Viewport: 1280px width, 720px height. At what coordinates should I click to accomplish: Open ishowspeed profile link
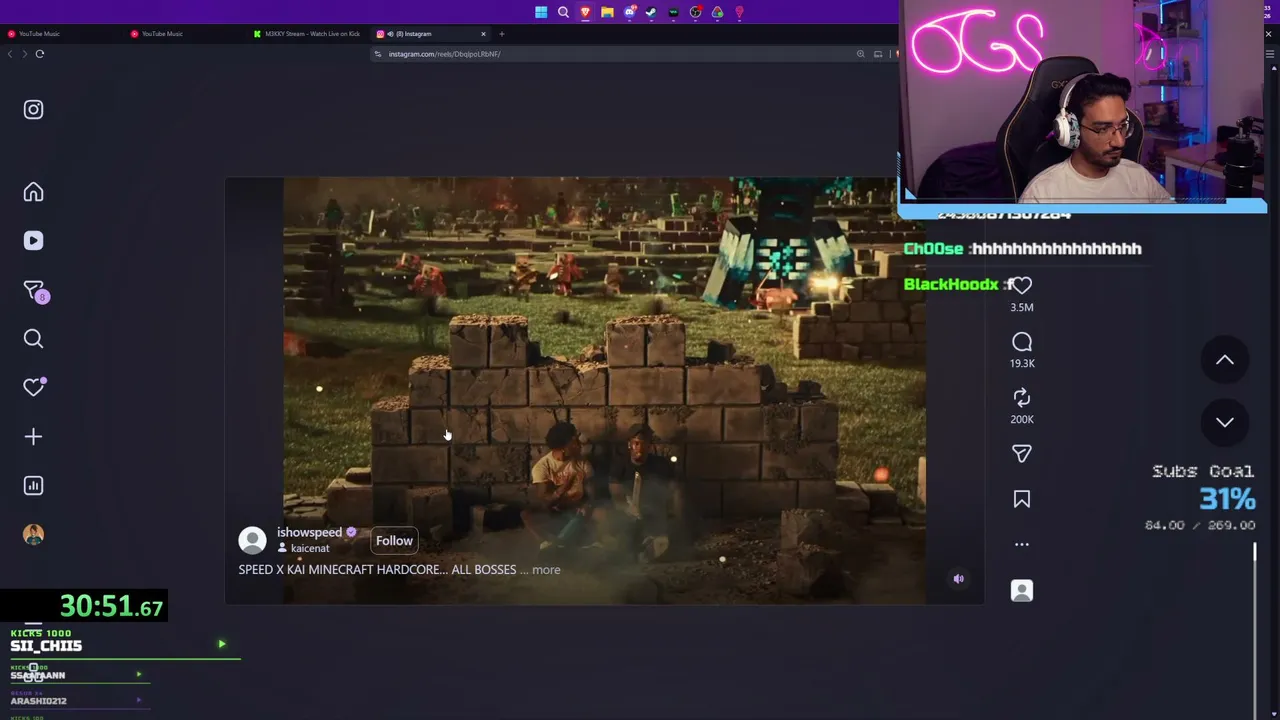click(x=309, y=532)
